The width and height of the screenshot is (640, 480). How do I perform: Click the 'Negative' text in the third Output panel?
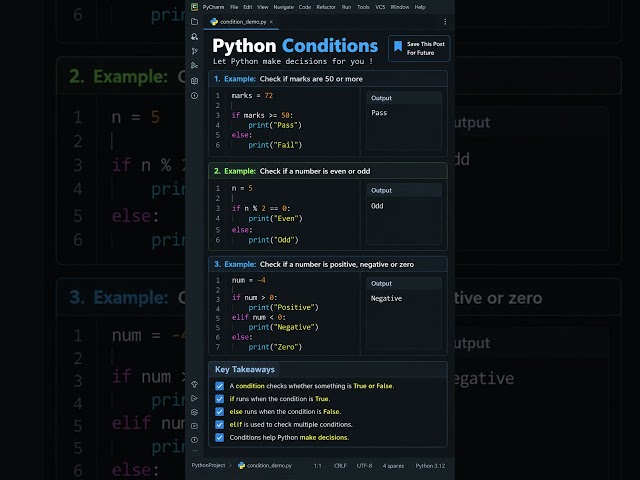click(386, 298)
